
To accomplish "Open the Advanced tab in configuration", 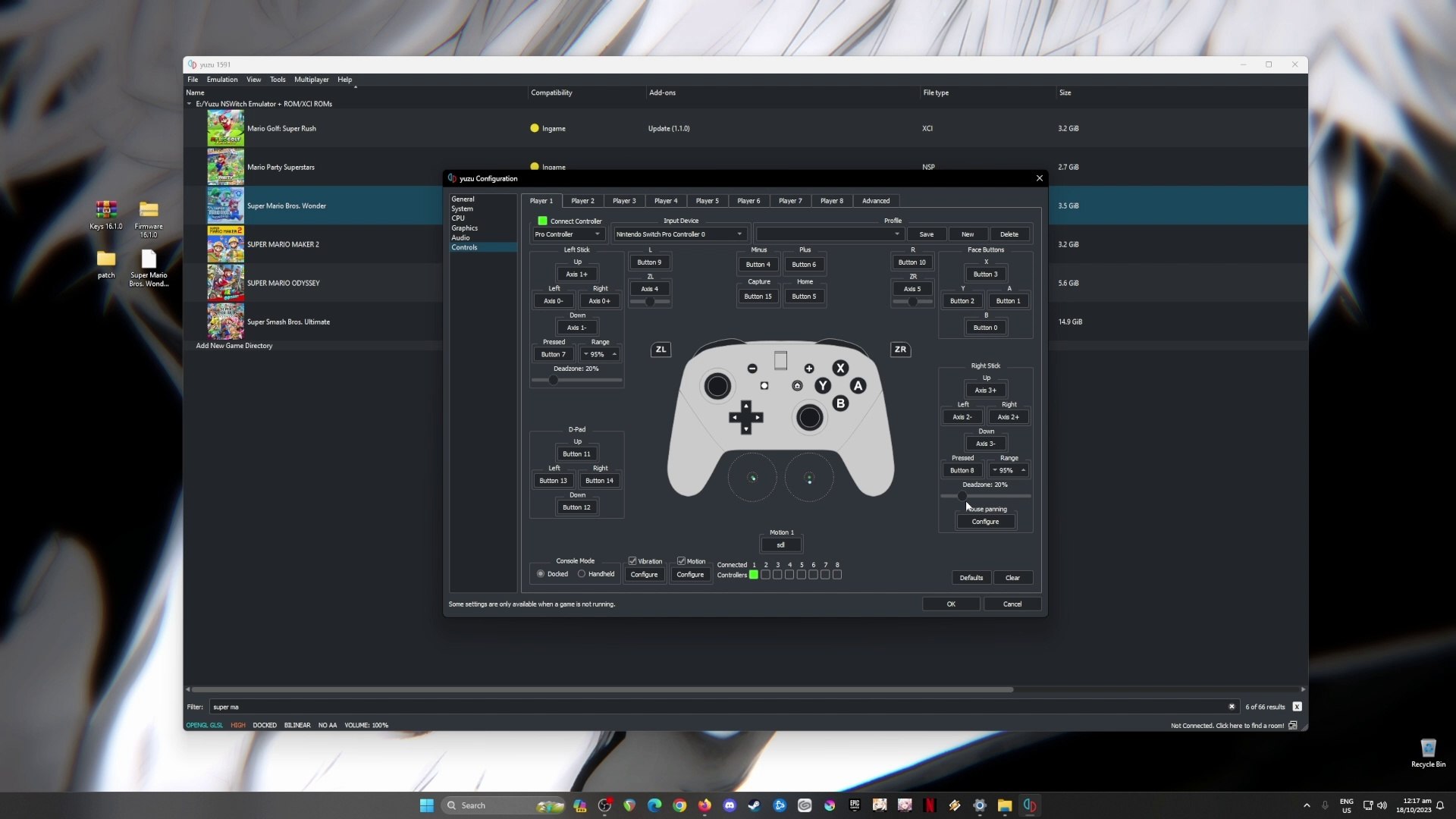I will (875, 200).
